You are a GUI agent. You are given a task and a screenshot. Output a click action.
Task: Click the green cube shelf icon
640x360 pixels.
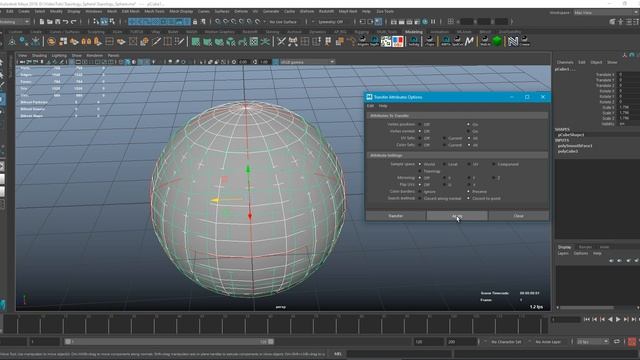pos(497,41)
